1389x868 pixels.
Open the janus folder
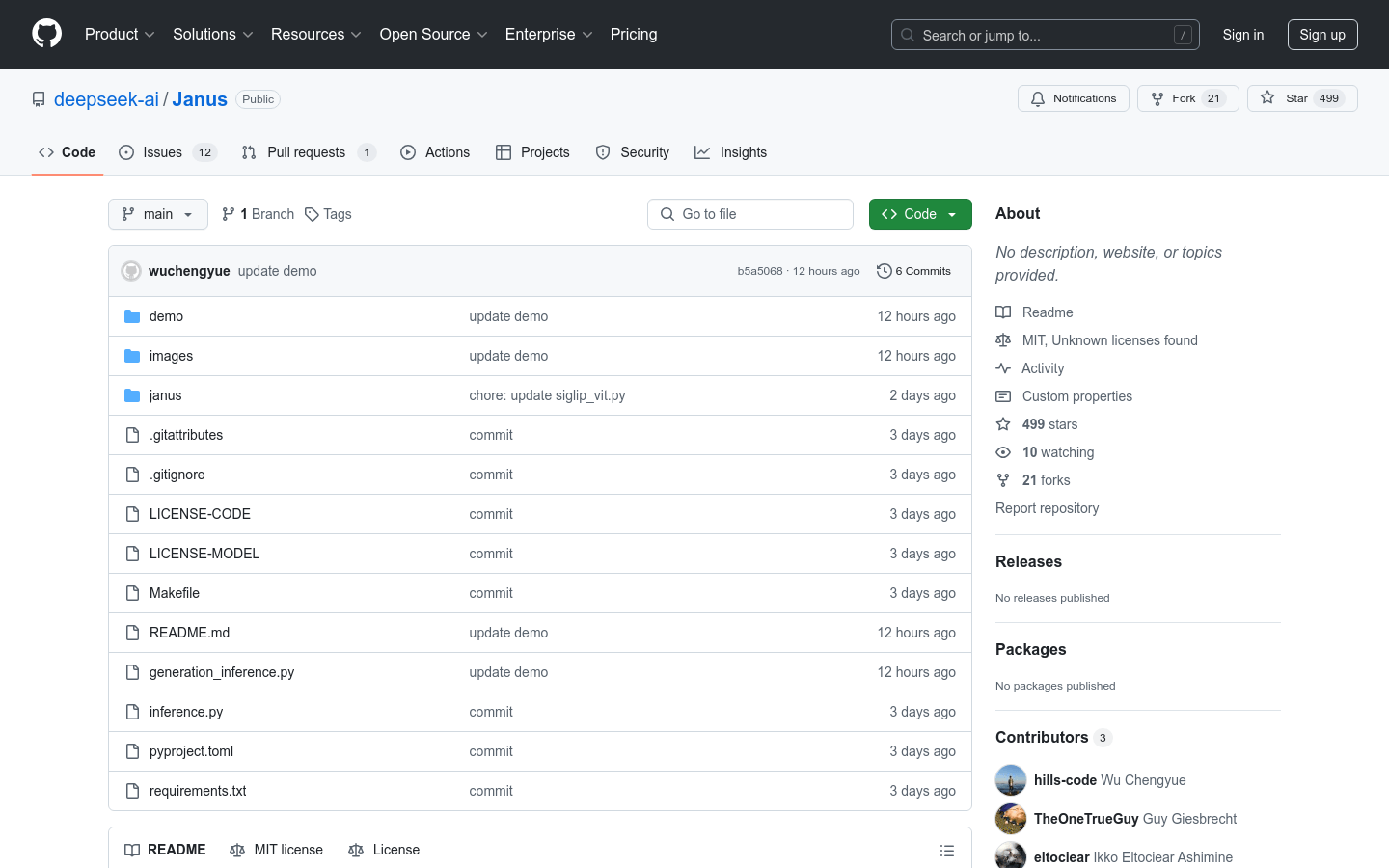click(165, 395)
